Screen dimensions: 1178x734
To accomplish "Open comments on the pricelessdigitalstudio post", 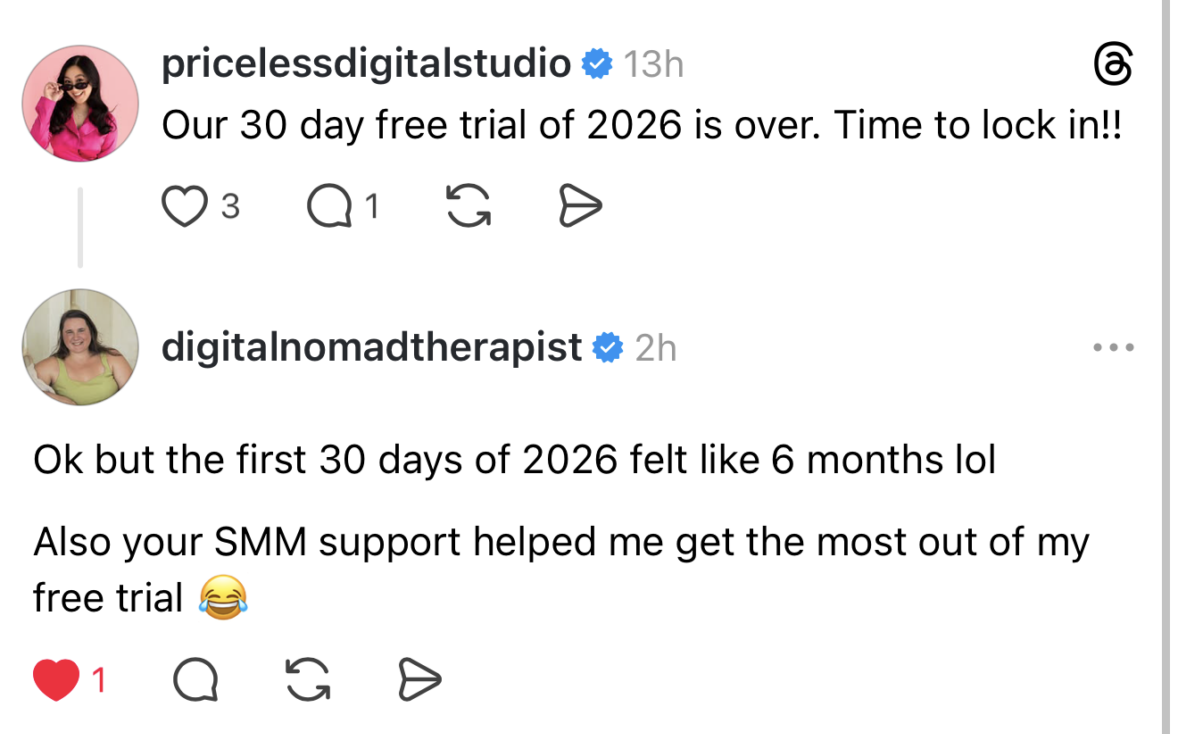I will [325, 207].
